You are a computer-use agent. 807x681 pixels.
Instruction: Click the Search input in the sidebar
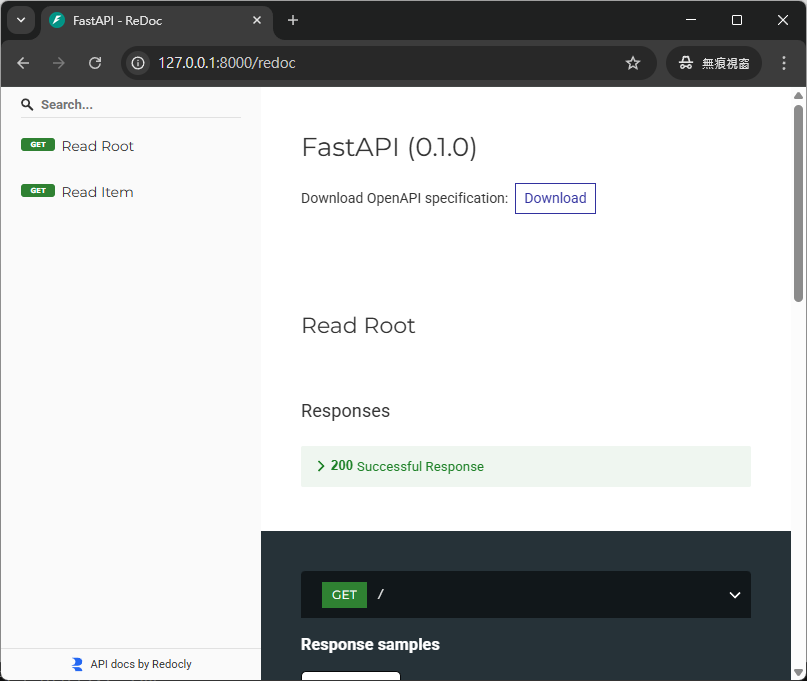pos(140,104)
